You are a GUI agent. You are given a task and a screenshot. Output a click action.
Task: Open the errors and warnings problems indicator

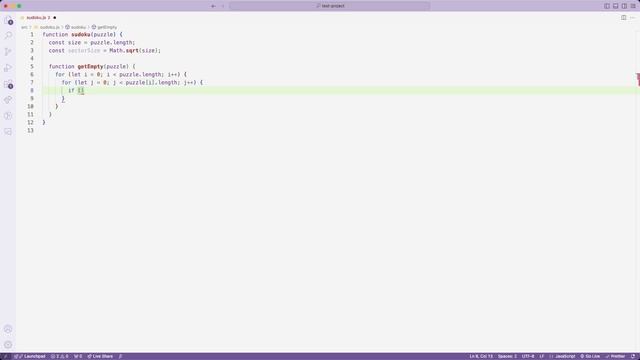point(60,356)
